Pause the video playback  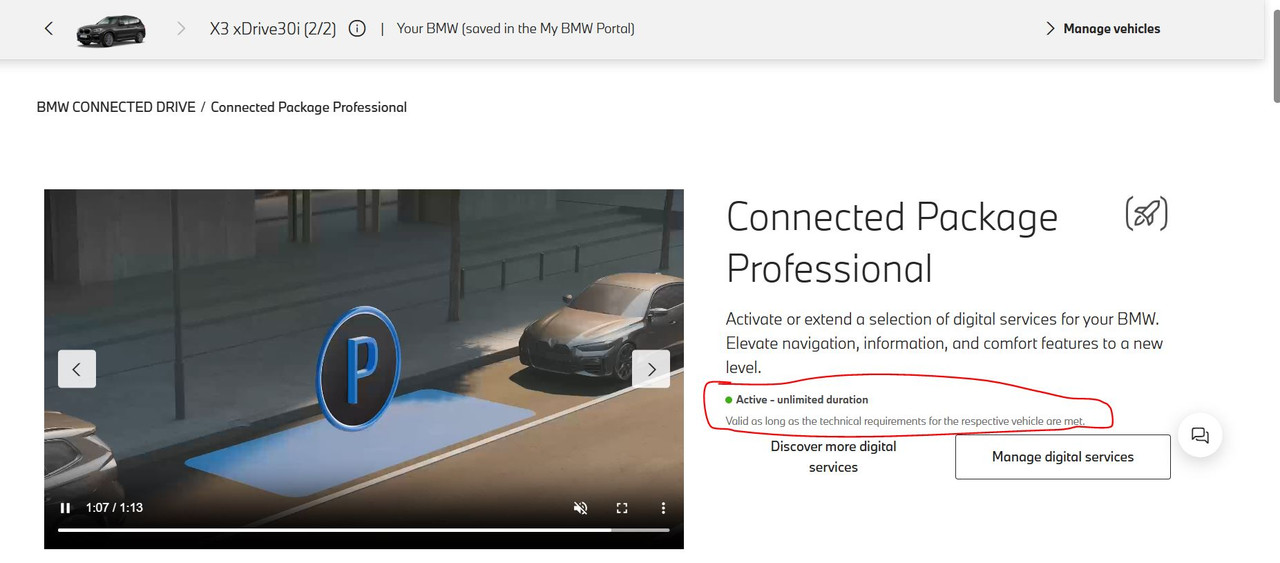[x=65, y=508]
